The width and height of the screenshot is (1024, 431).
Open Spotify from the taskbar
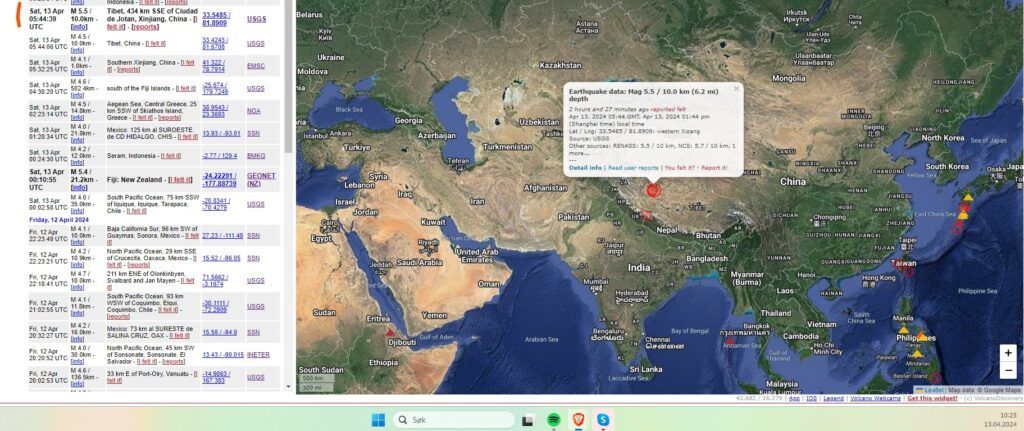tap(554, 420)
